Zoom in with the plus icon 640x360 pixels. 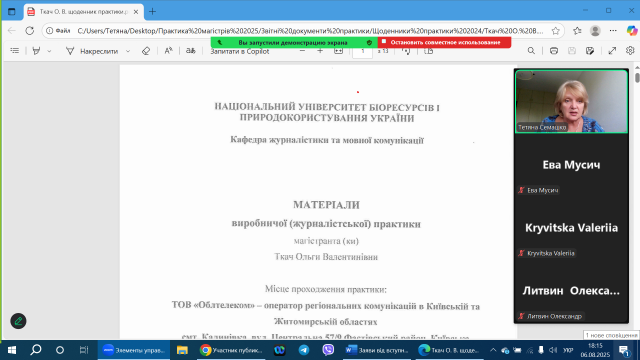click(320, 51)
